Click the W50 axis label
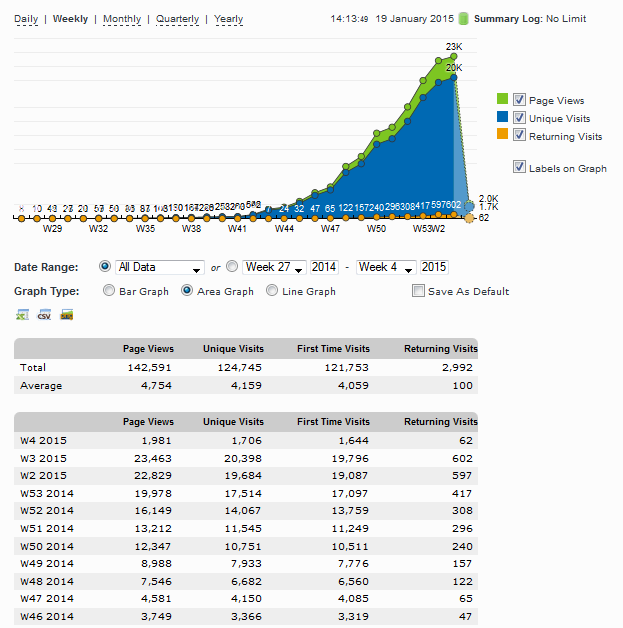 point(376,229)
